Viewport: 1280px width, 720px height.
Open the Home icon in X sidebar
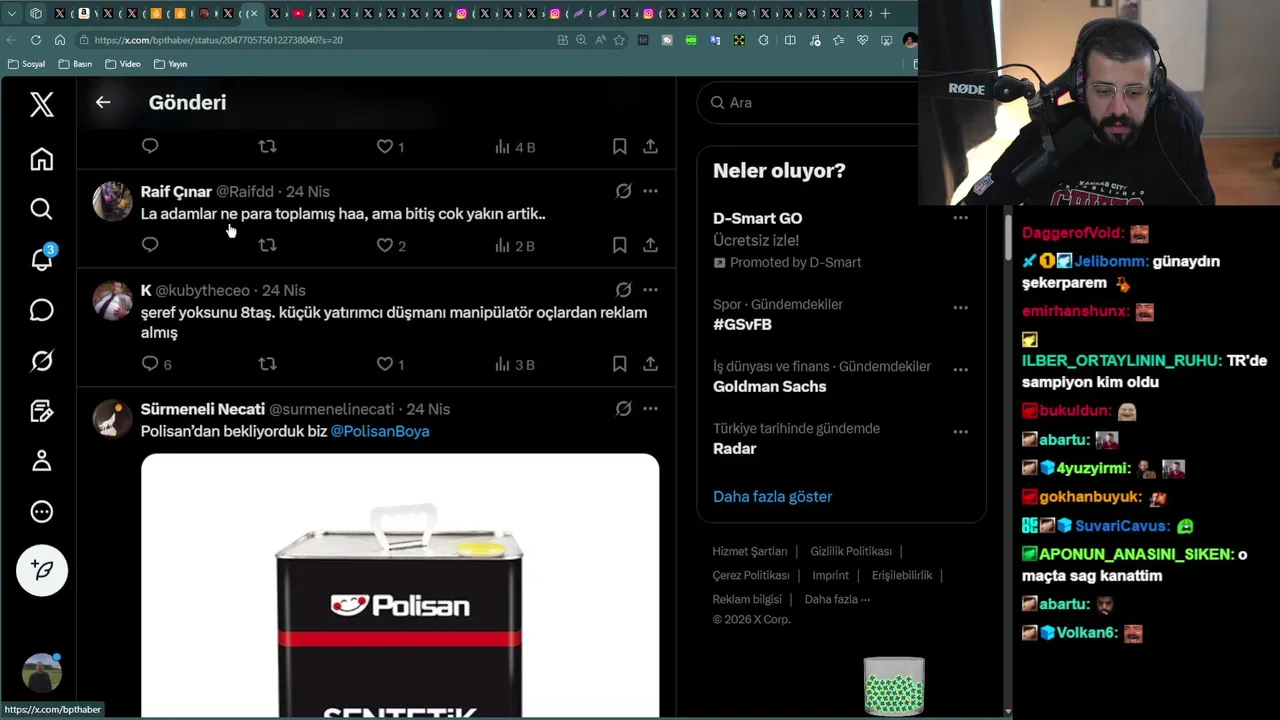pos(41,159)
